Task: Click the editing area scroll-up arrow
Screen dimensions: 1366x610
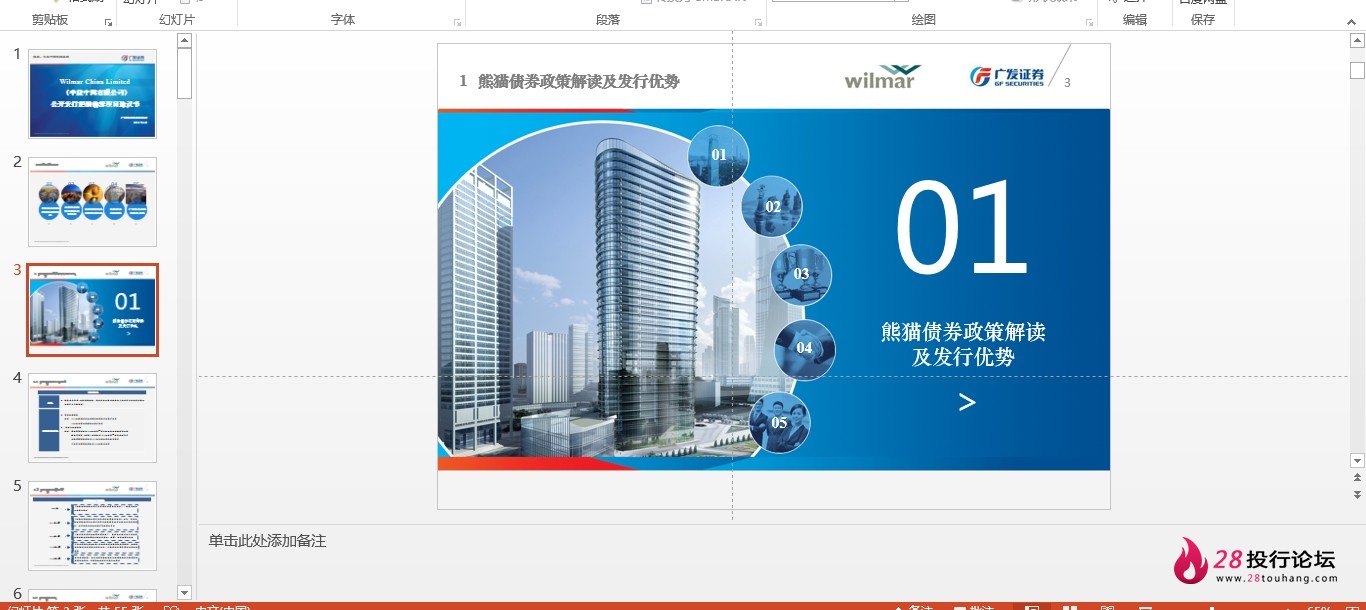Action: [x=1357, y=41]
